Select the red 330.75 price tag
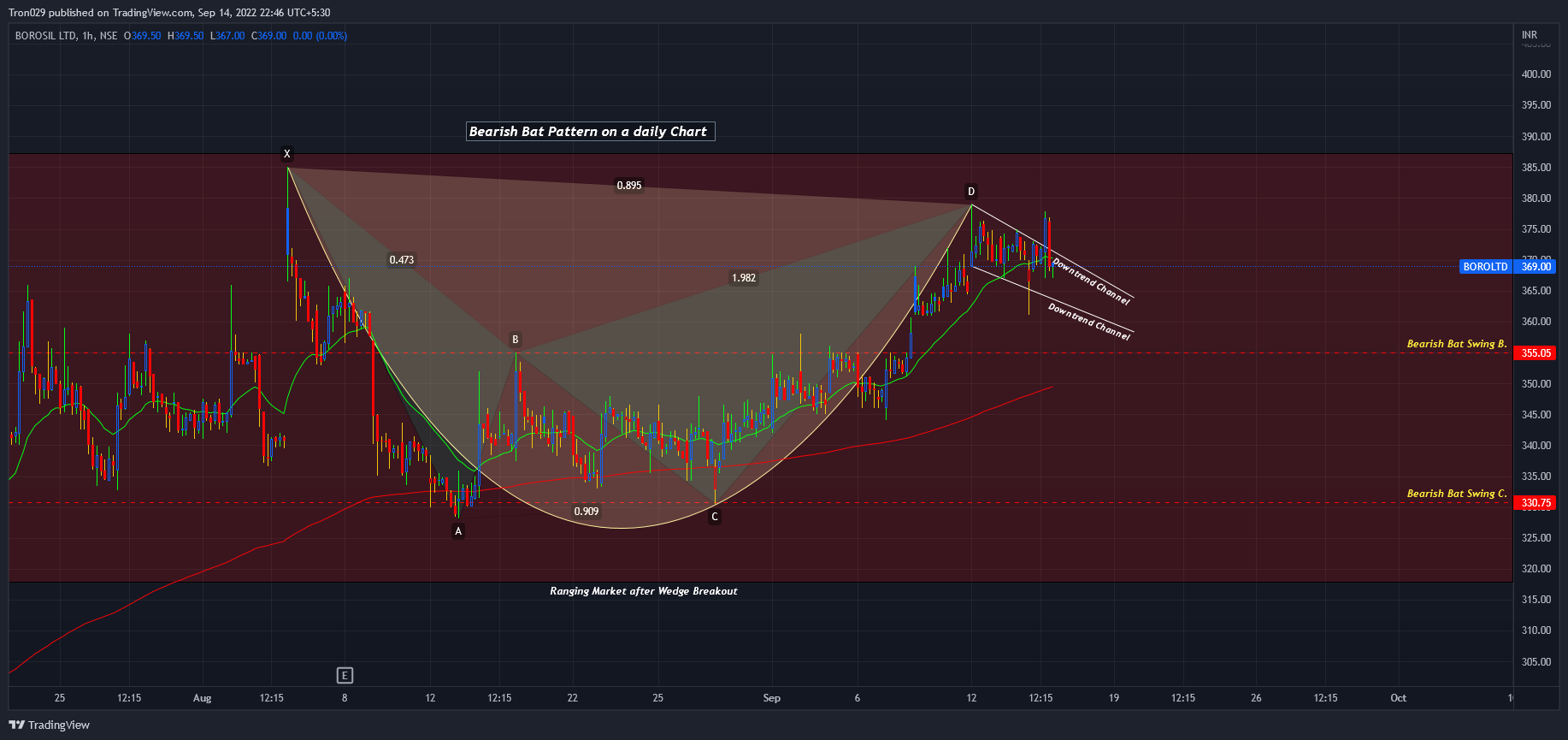 pos(1536,503)
